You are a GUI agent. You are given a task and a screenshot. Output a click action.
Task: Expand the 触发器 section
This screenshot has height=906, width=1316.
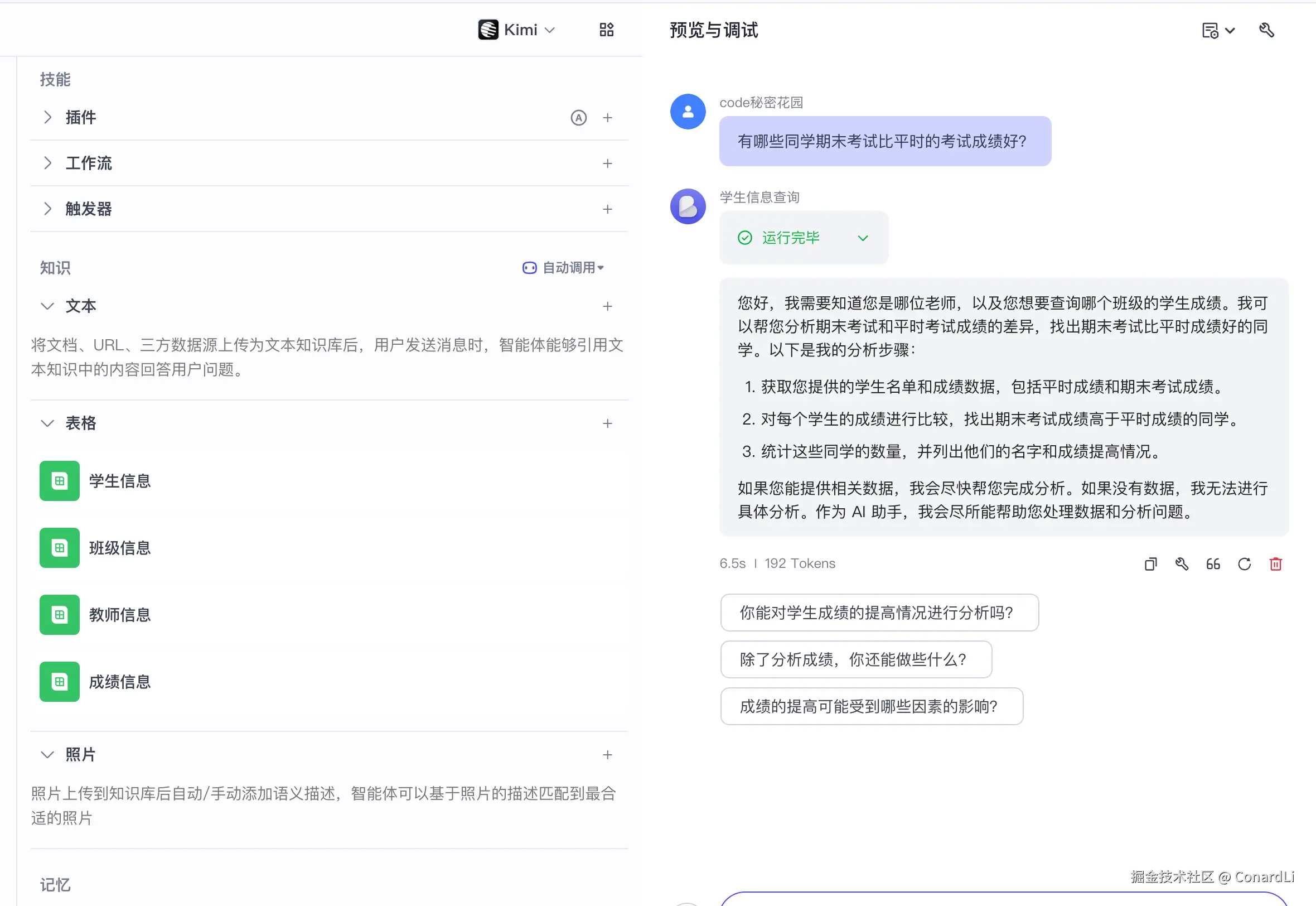pyautogui.click(x=47, y=209)
